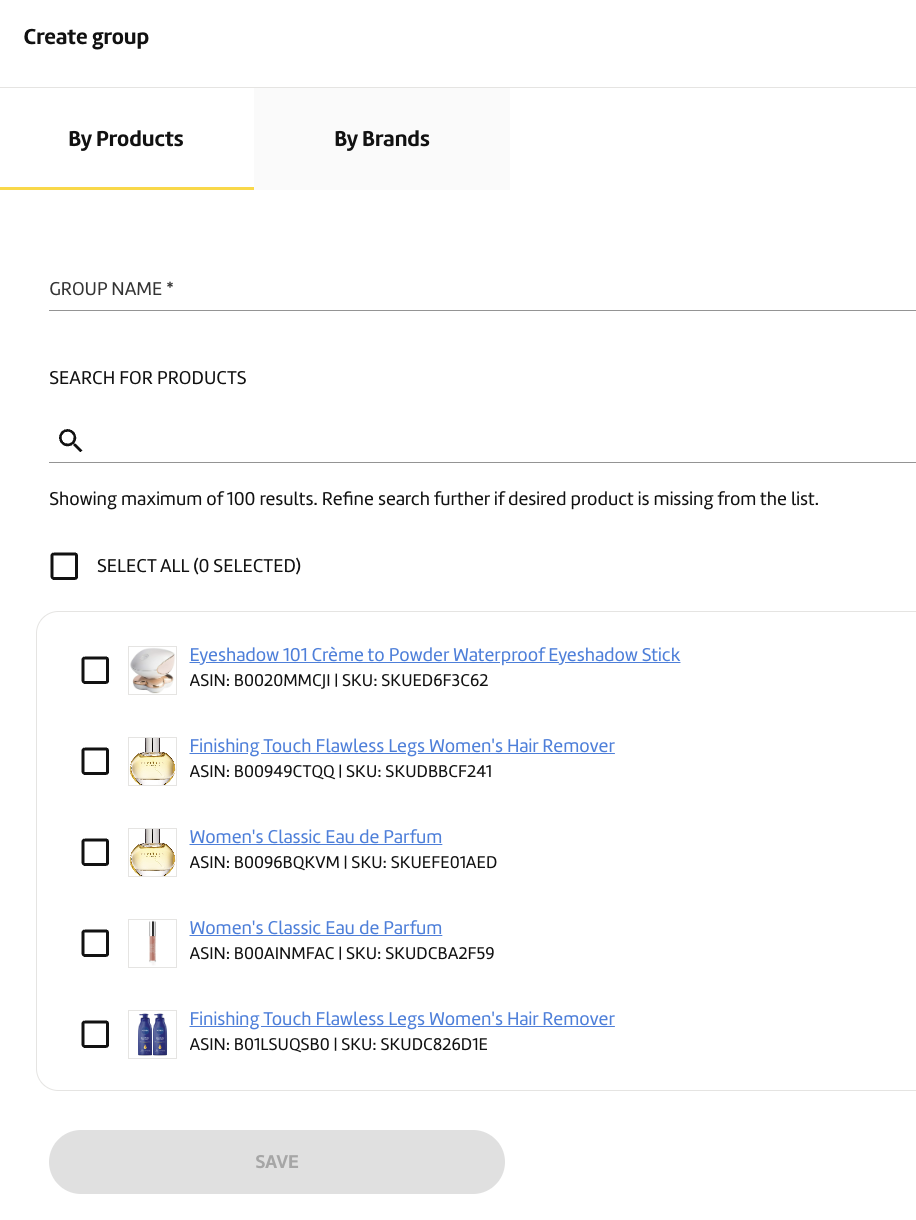
Task: Click the second perfume bottle thumbnail
Action: (152, 852)
